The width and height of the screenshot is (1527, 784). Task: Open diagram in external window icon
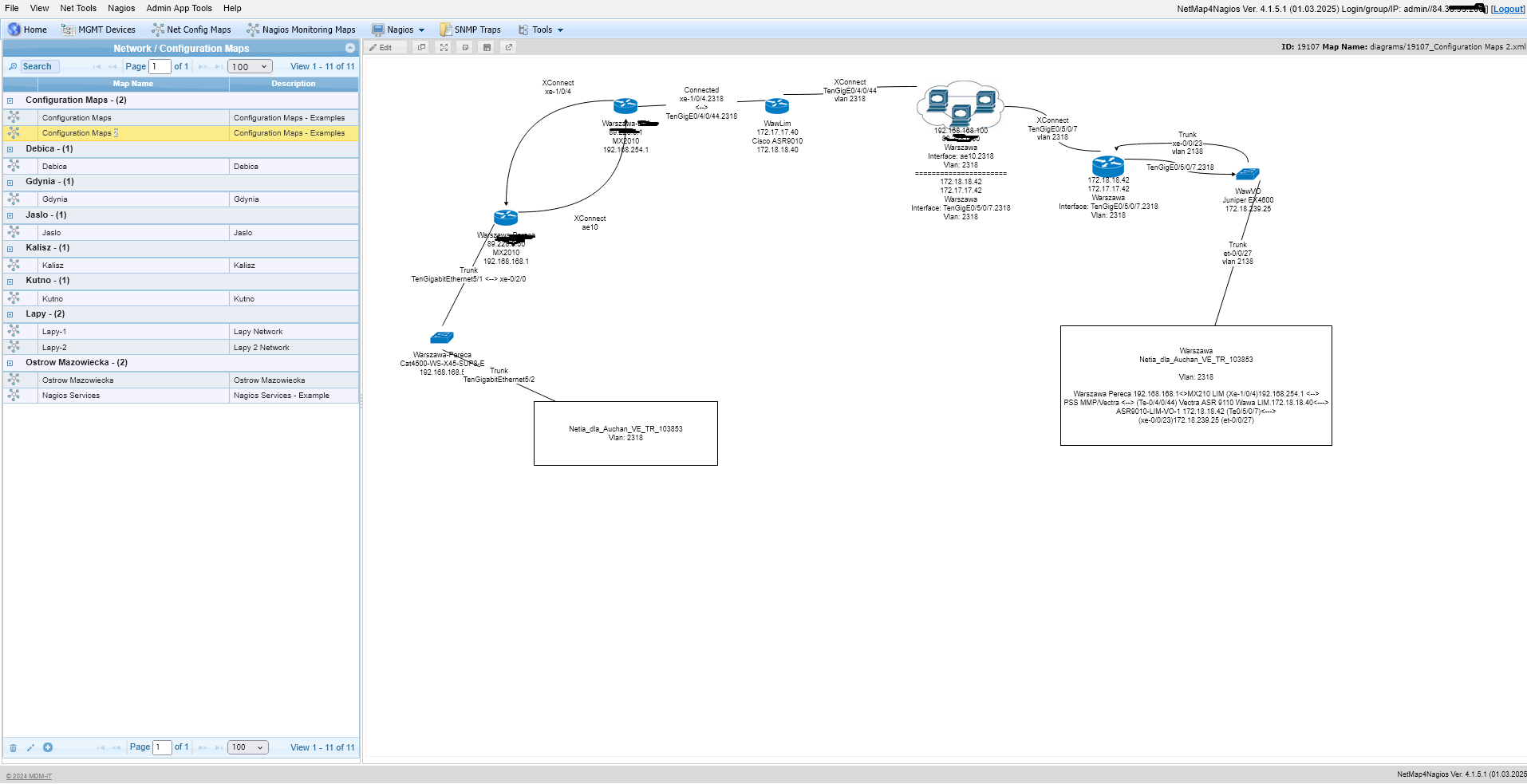pos(508,48)
